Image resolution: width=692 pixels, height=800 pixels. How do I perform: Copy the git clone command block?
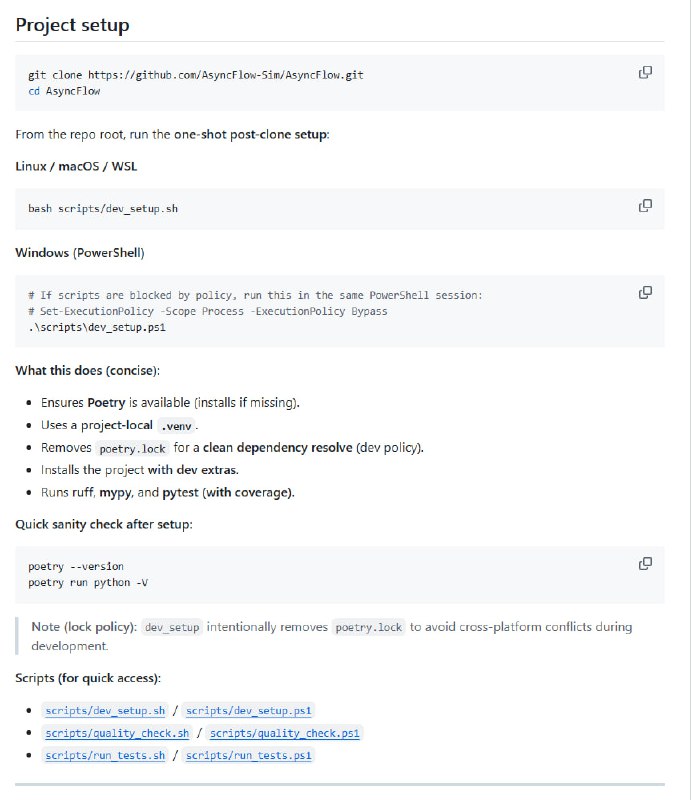[x=645, y=73]
